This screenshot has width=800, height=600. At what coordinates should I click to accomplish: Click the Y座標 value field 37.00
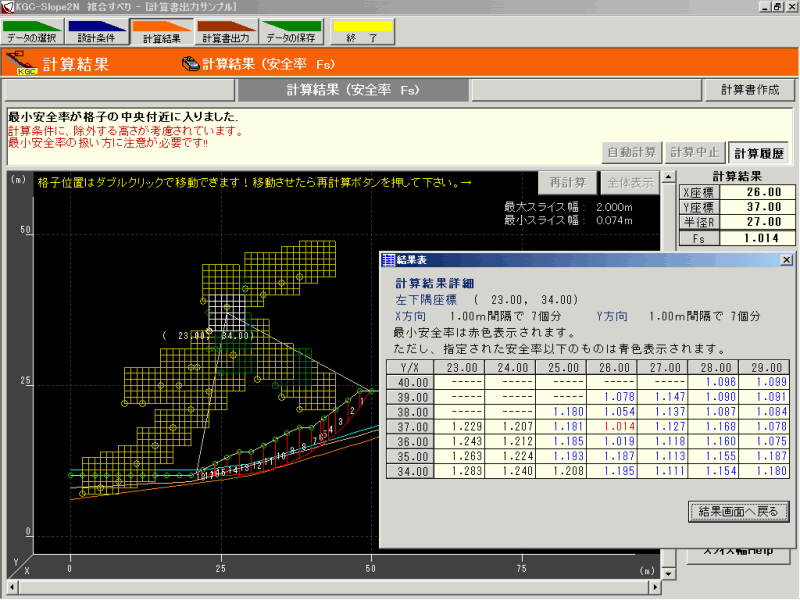763,207
